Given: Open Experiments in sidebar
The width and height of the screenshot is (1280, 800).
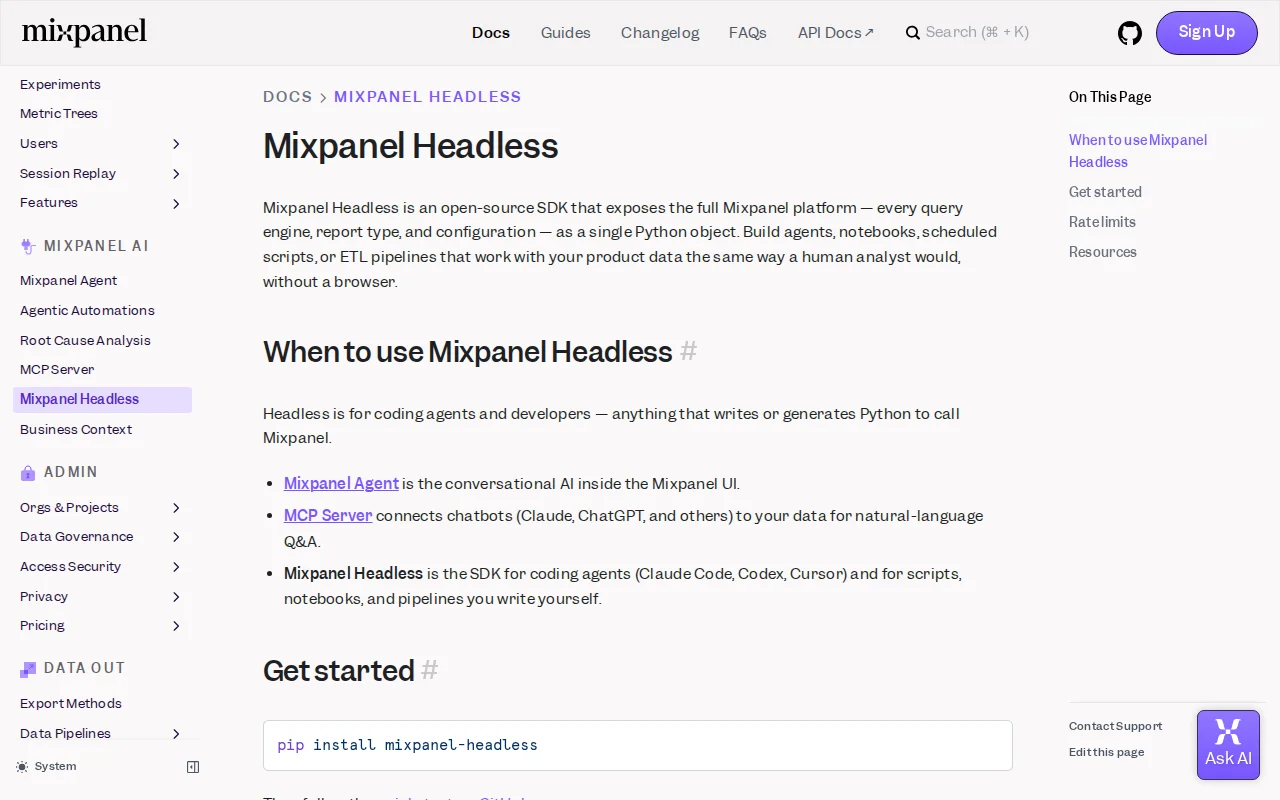Looking at the screenshot, I should pos(60,85).
